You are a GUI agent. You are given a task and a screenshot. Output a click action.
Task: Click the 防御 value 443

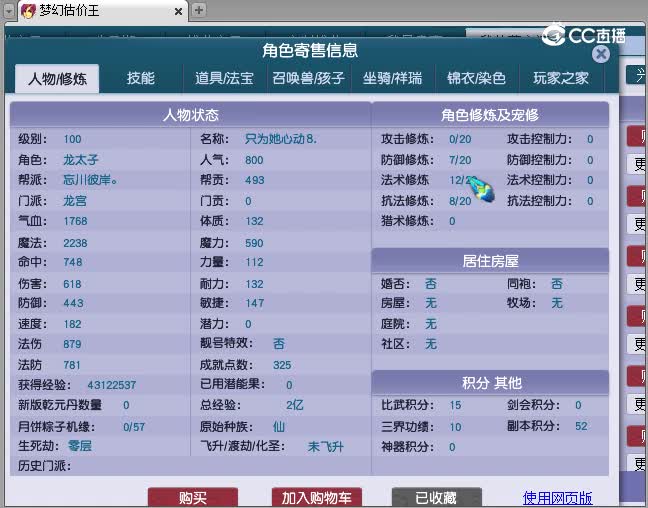click(73, 303)
